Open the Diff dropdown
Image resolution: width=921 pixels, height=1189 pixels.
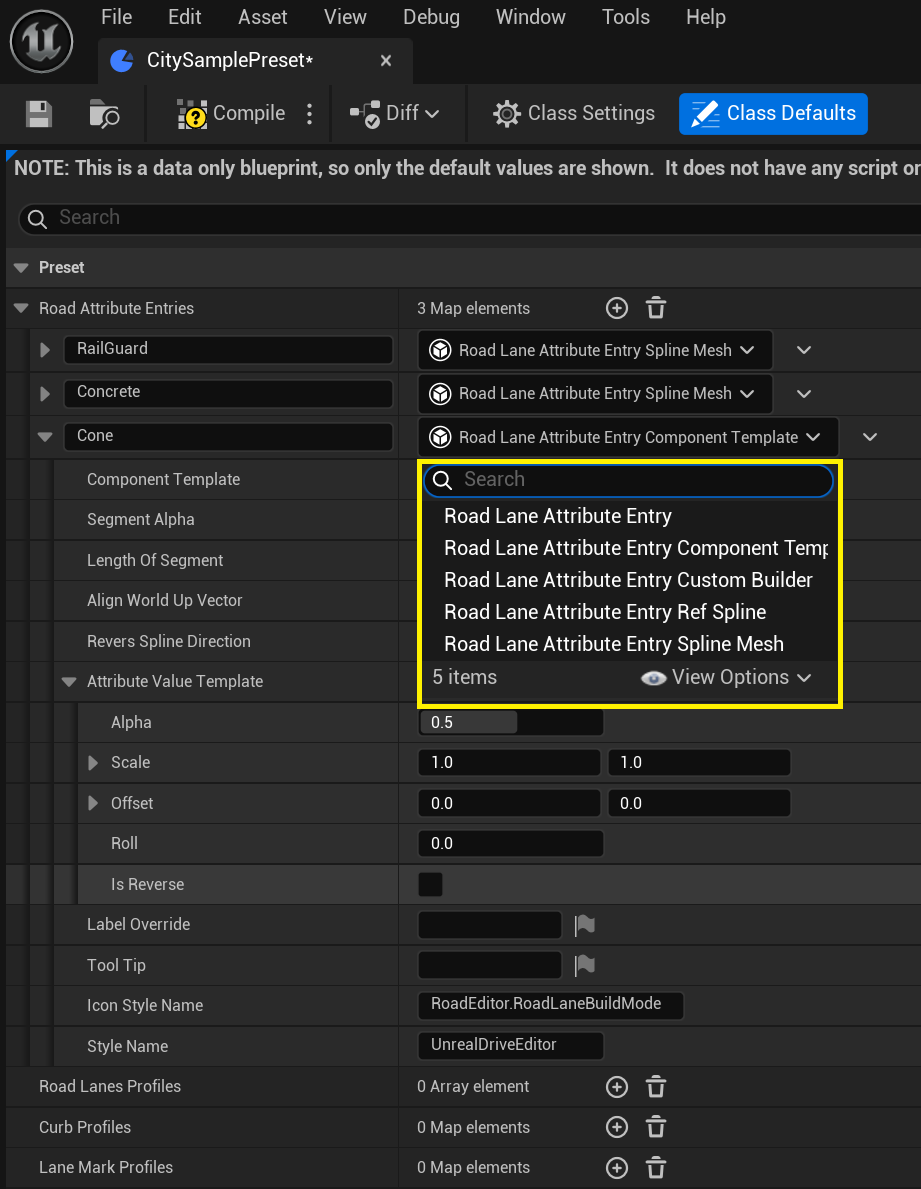tap(394, 114)
